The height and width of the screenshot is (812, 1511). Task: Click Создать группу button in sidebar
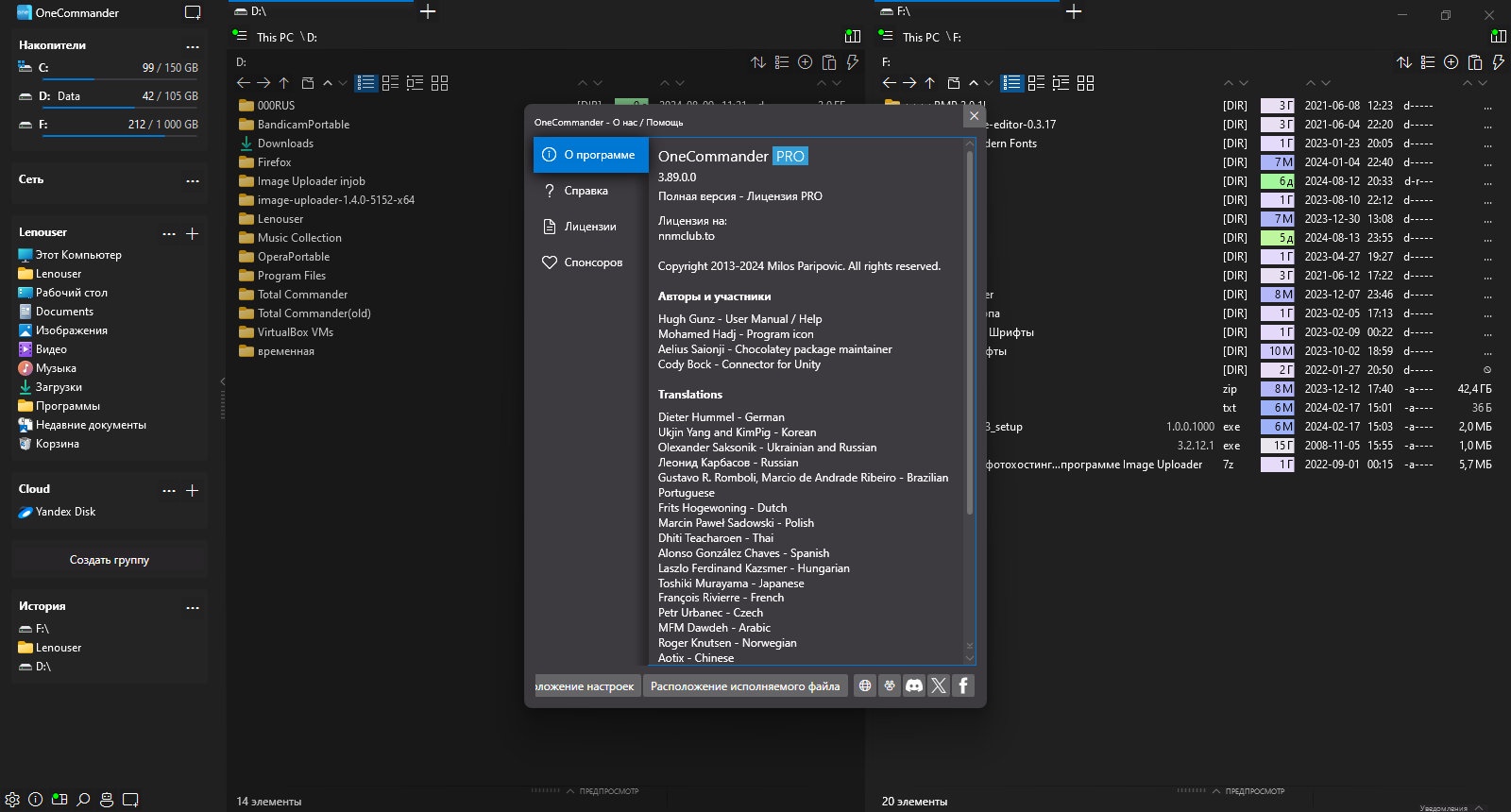(110, 560)
